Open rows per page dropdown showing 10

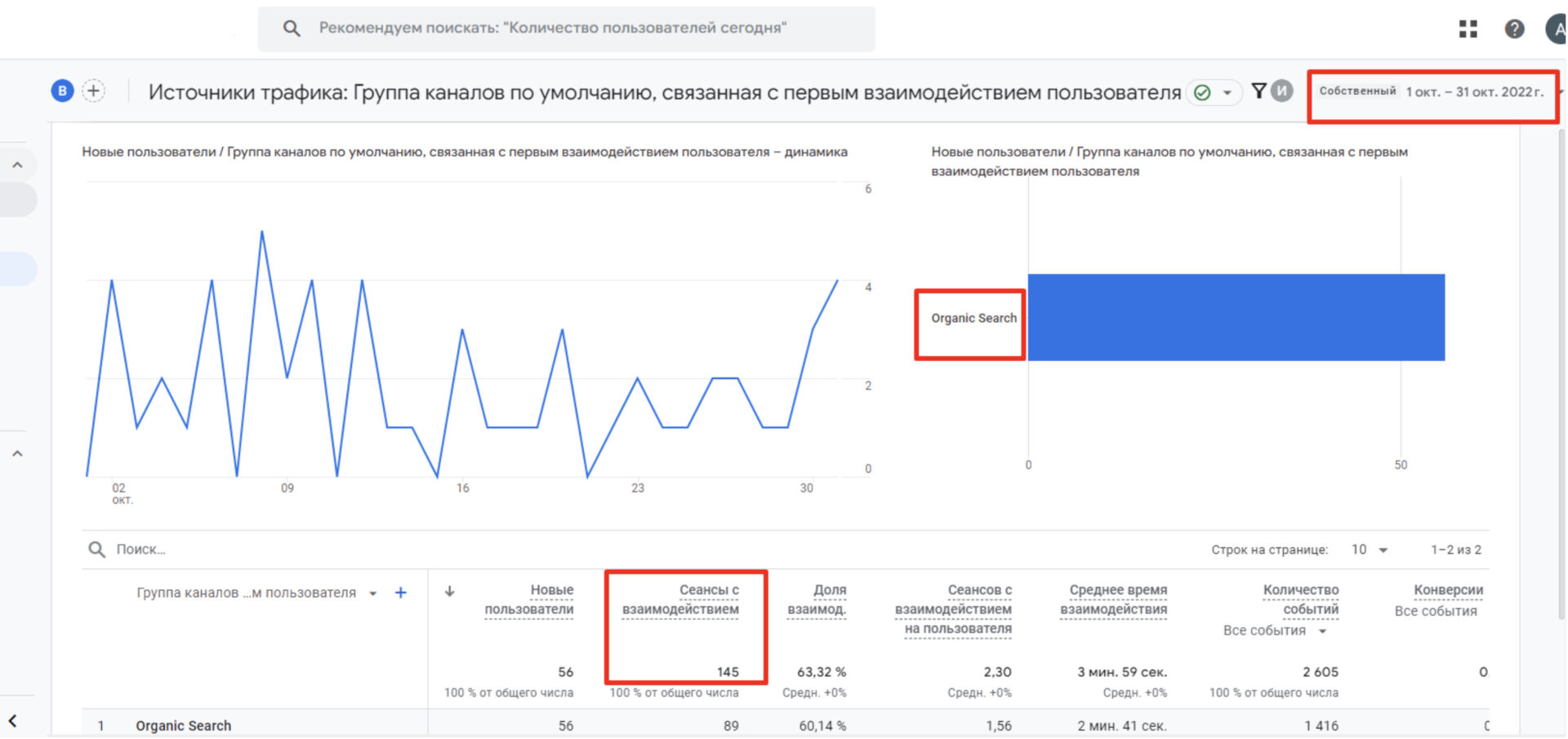coord(1370,550)
